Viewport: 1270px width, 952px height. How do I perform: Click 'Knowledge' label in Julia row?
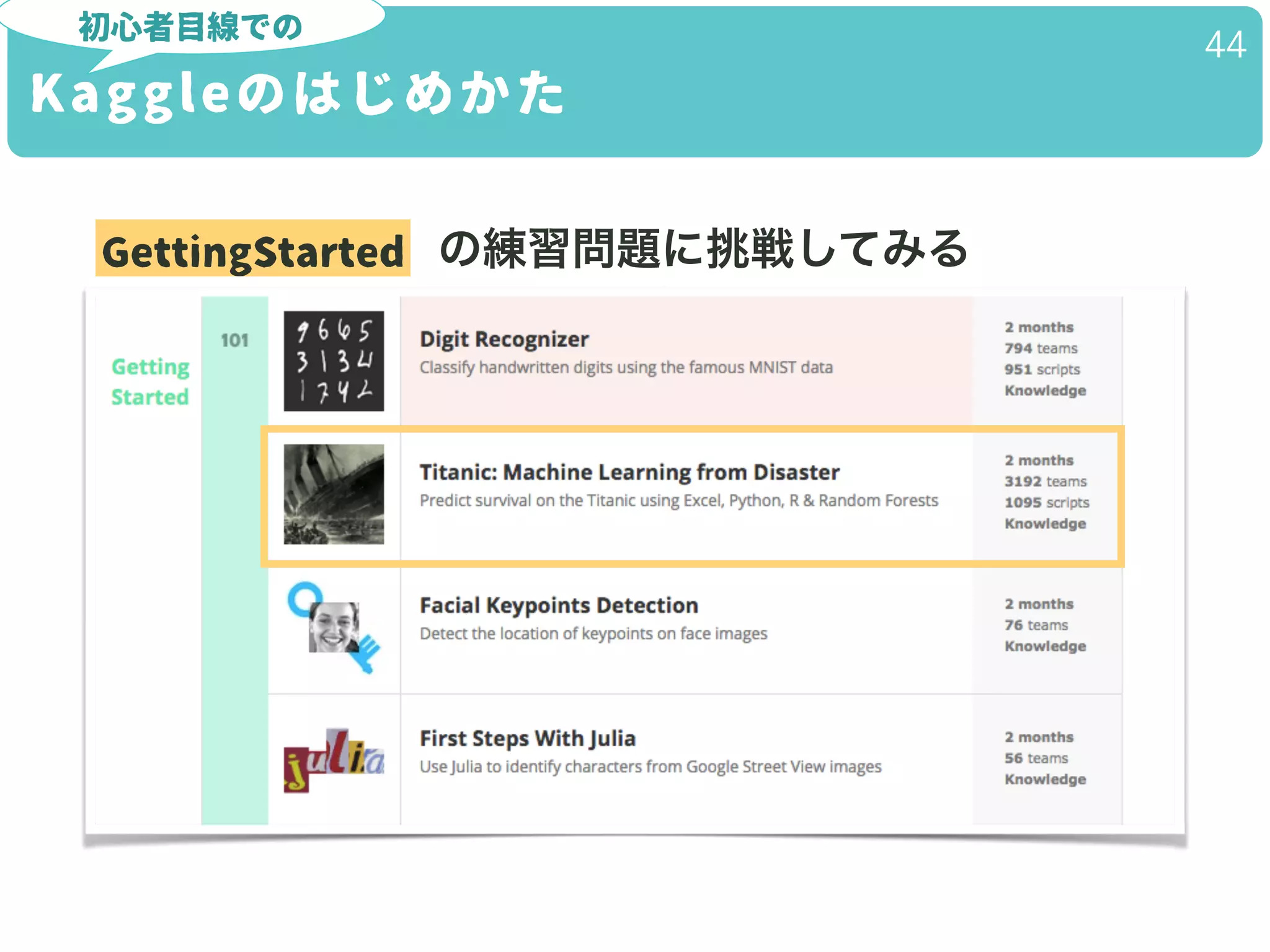click(1045, 780)
